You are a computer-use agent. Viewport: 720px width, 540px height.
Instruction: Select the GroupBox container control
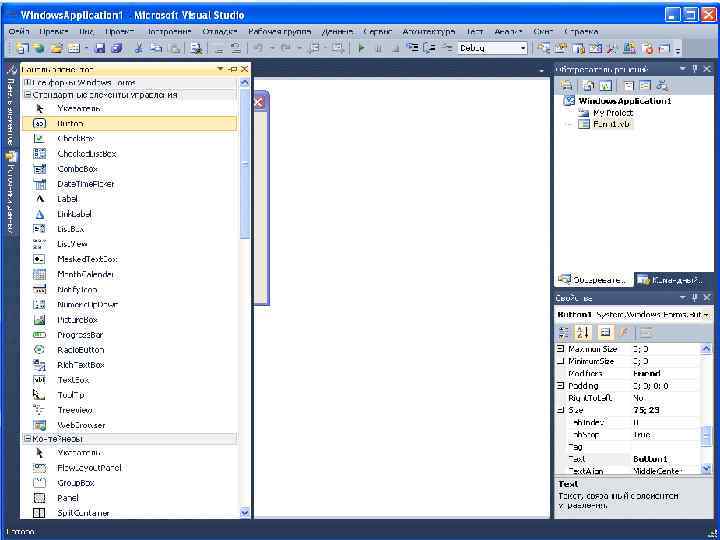coord(129,483)
